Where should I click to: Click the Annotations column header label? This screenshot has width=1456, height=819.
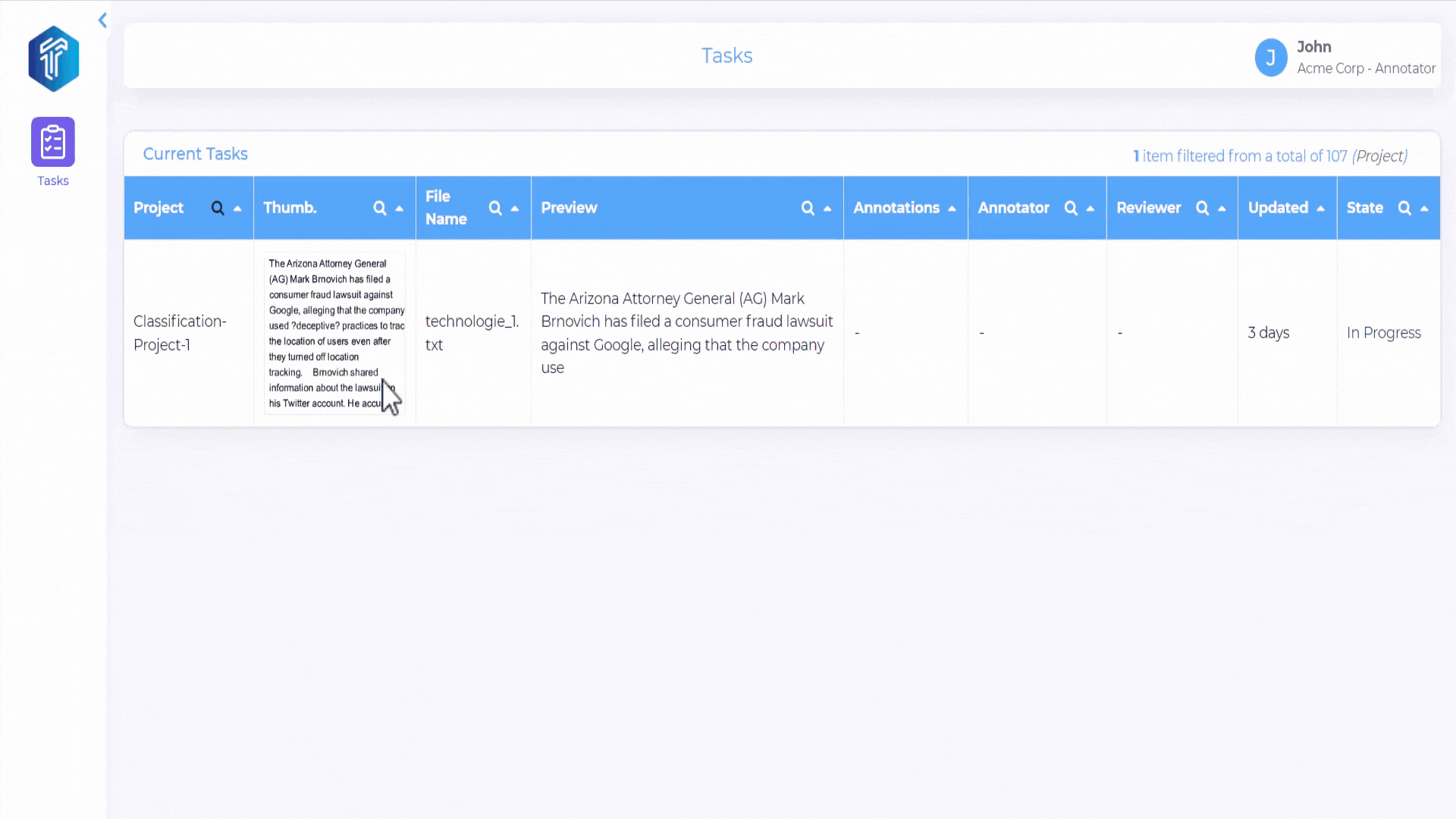point(896,208)
